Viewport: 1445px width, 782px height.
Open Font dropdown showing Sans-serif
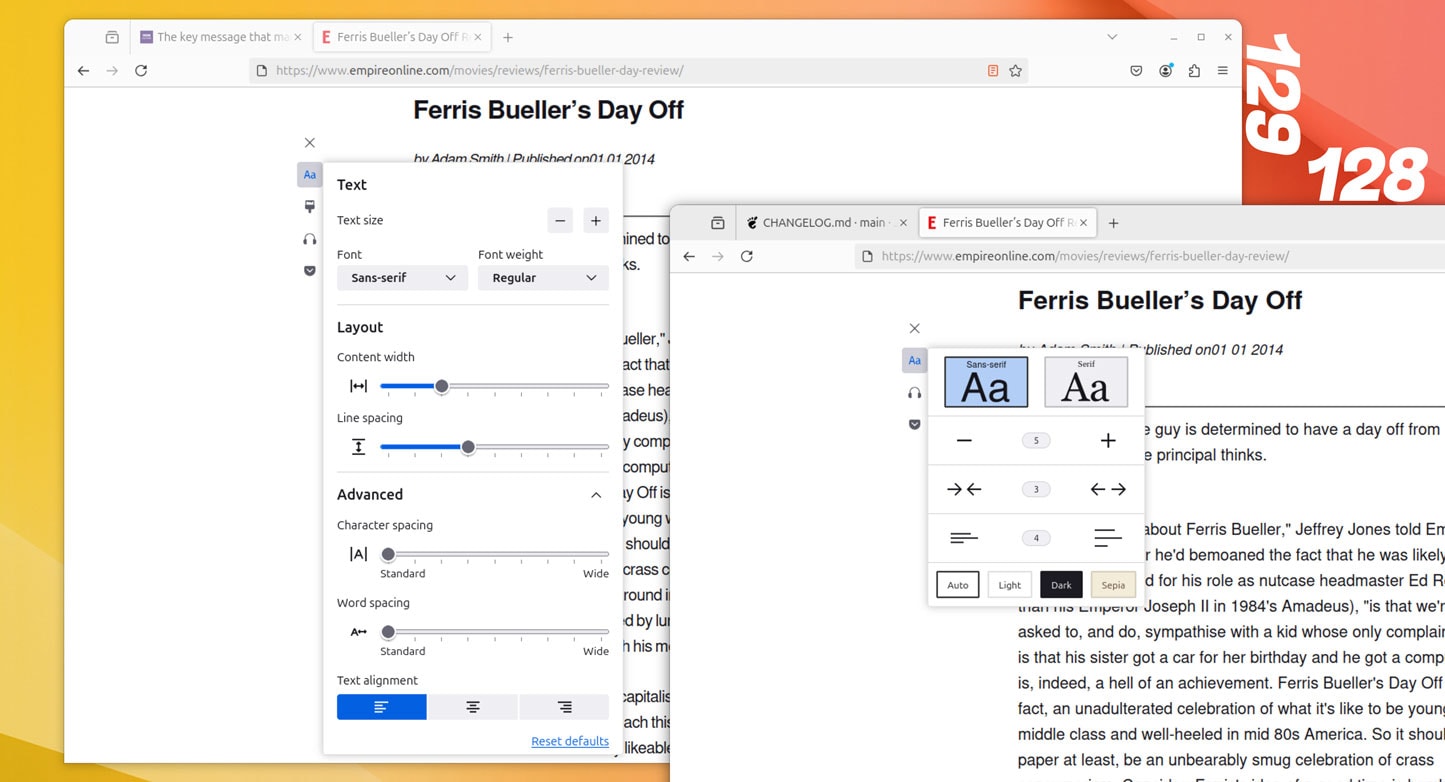pyautogui.click(x=402, y=278)
